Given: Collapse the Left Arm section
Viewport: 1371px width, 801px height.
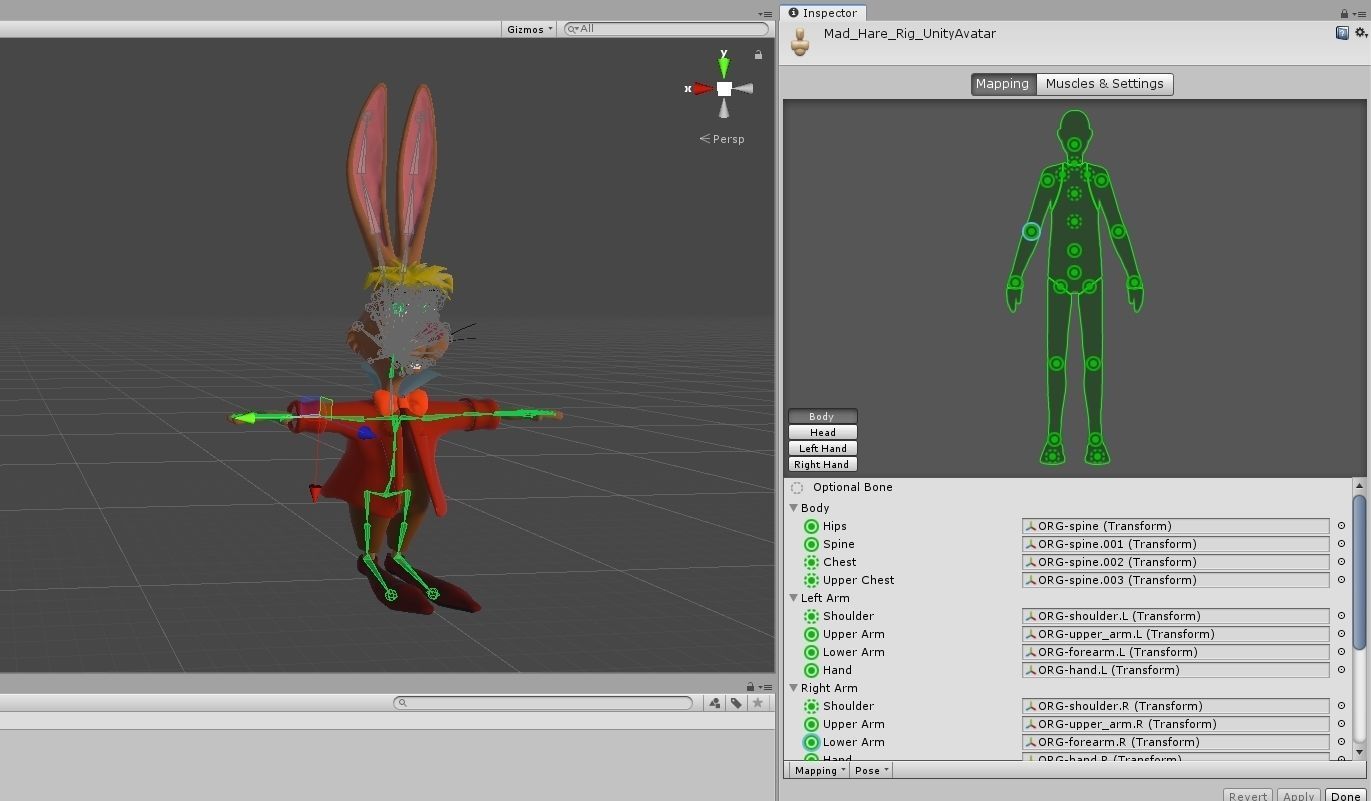Looking at the screenshot, I should point(794,598).
